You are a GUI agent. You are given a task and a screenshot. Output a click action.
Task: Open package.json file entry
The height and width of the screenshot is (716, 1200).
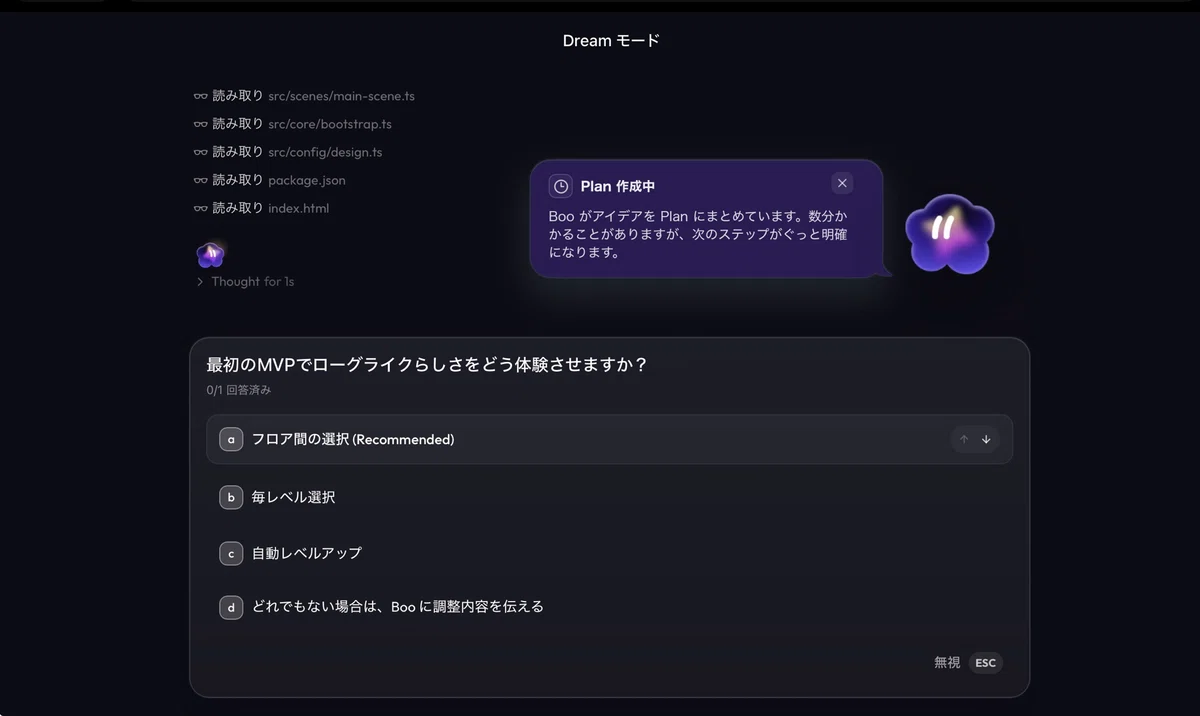coord(307,180)
